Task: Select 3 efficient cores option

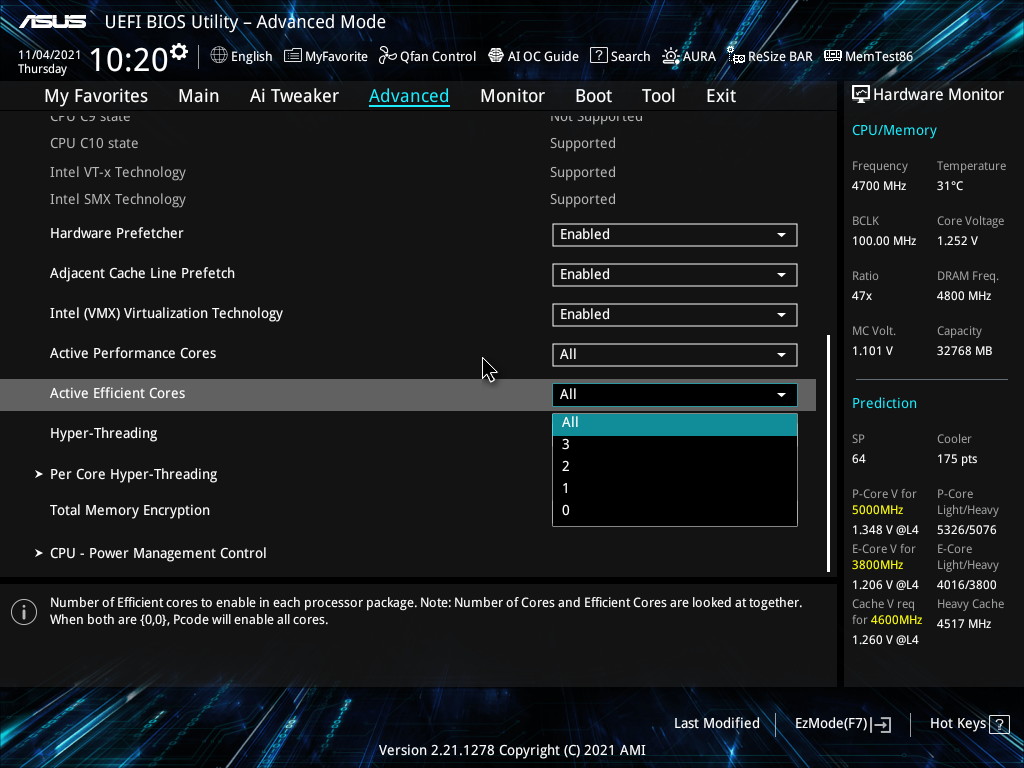Action: click(x=675, y=445)
